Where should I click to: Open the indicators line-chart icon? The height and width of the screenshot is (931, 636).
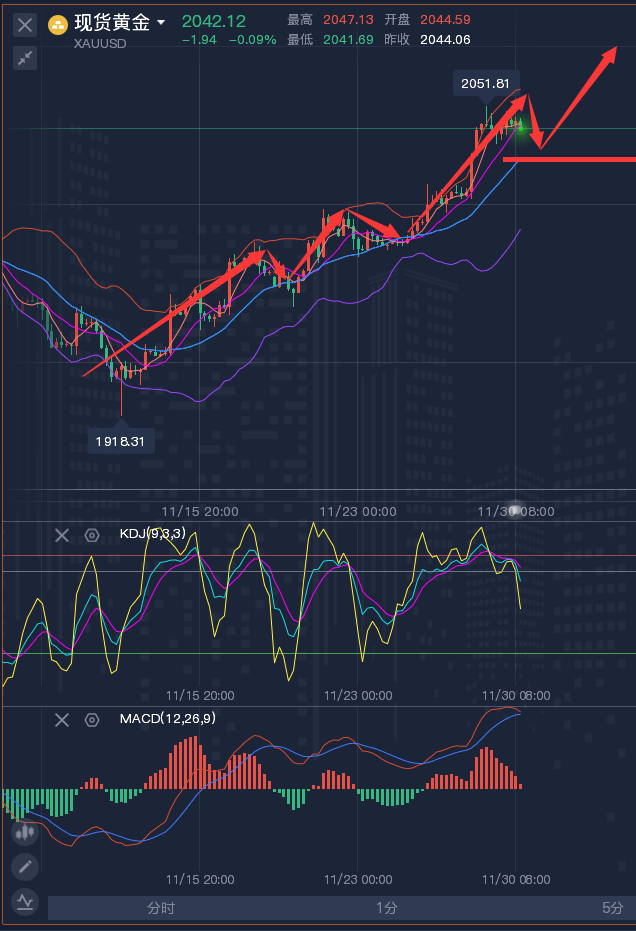(25, 902)
